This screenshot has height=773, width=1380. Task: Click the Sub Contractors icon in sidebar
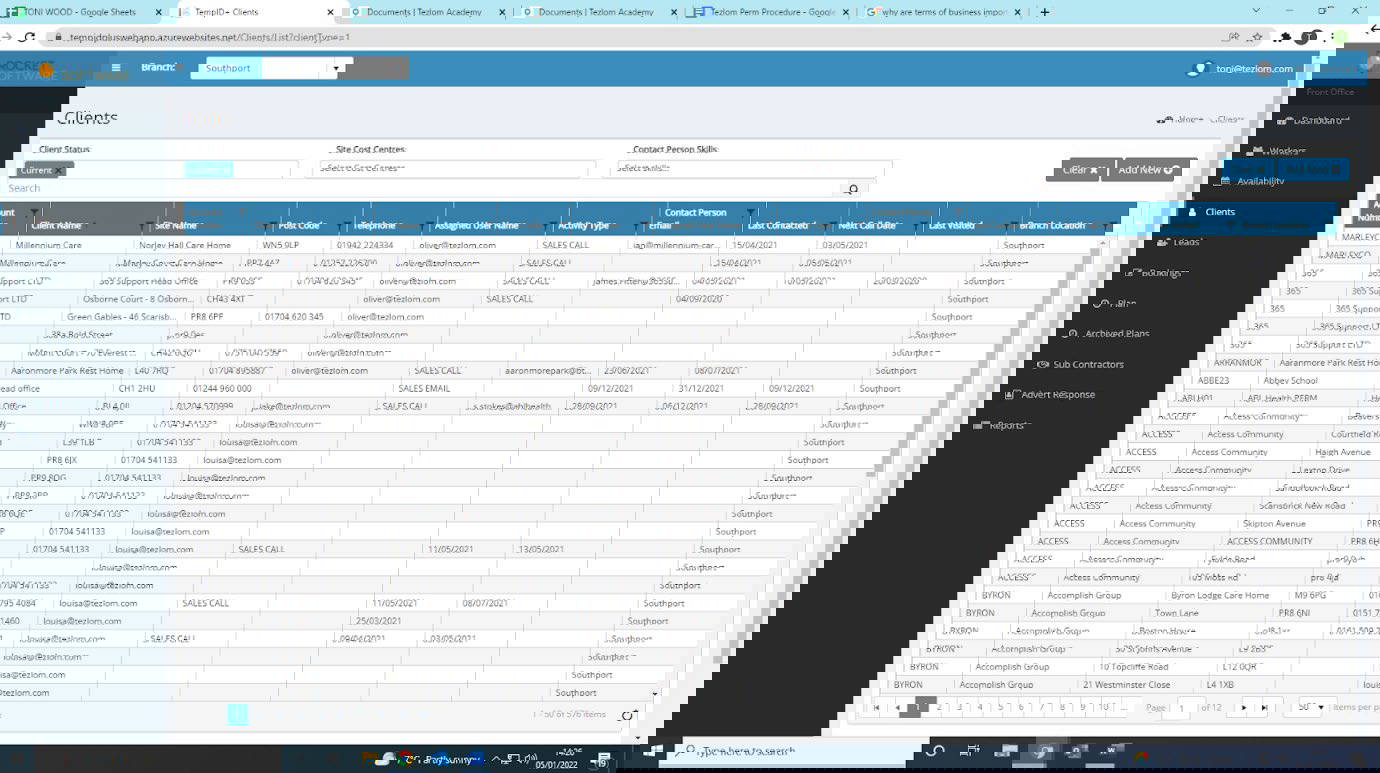click(x=1043, y=365)
